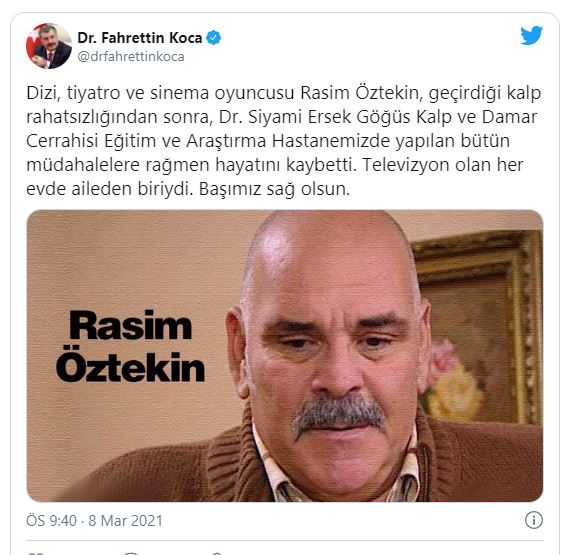571x555 pixels.
Task: Click the first line of the tweet text
Action: coord(283,93)
